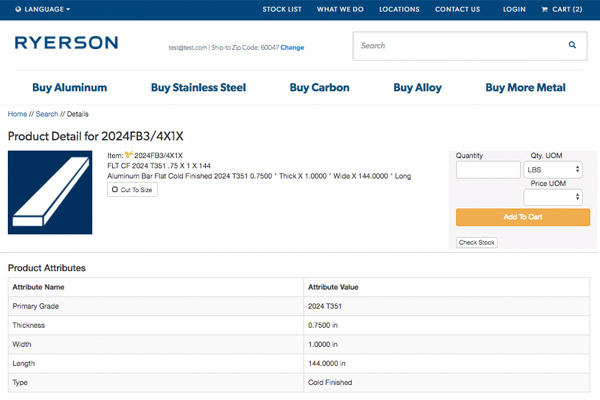The image size is (600, 400).
Task: Click the Aluminum Bar Flat long description
Action: click(259, 176)
